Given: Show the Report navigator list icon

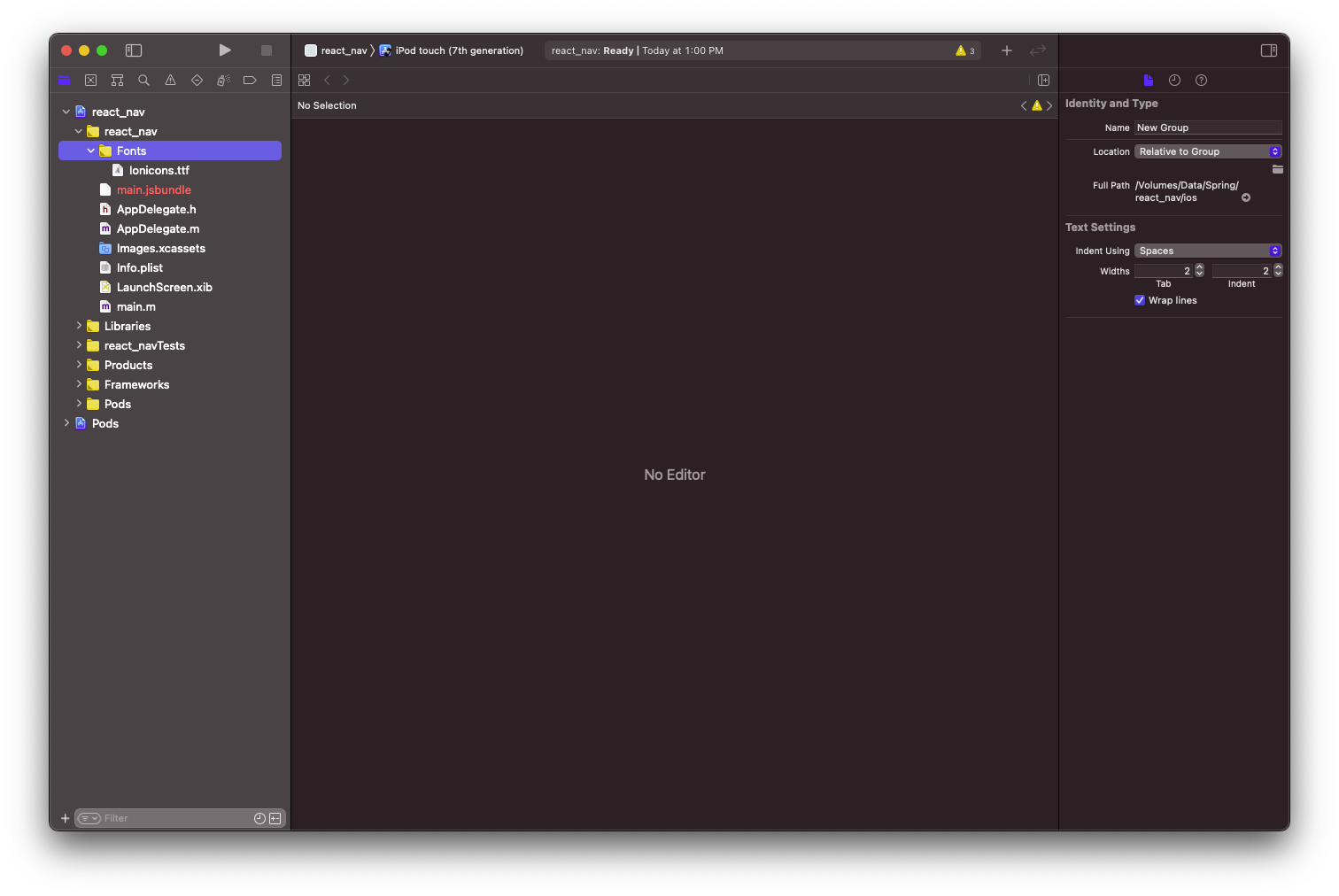Looking at the screenshot, I should pyautogui.click(x=276, y=80).
